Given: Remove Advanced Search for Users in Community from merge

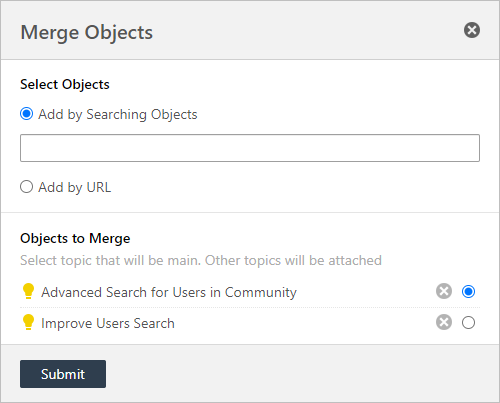Looking at the screenshot, I should coord(444,291).
